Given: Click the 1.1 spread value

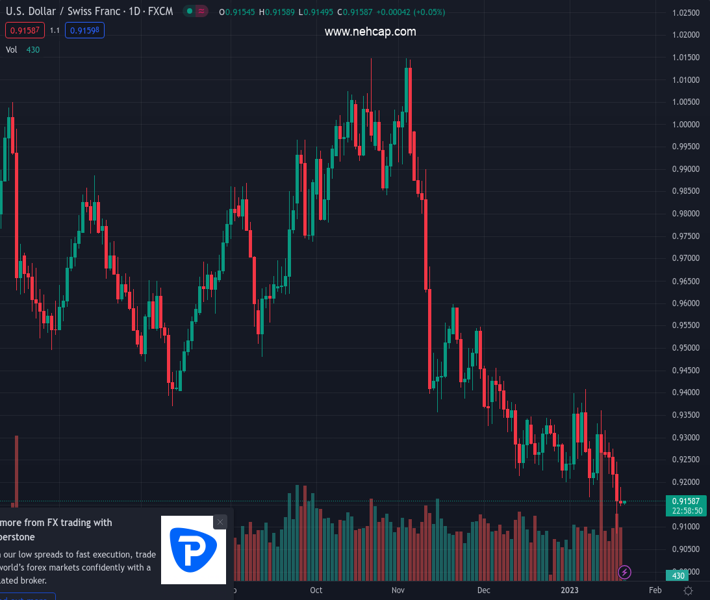Looking at the screenshot, I should point(55,30).
